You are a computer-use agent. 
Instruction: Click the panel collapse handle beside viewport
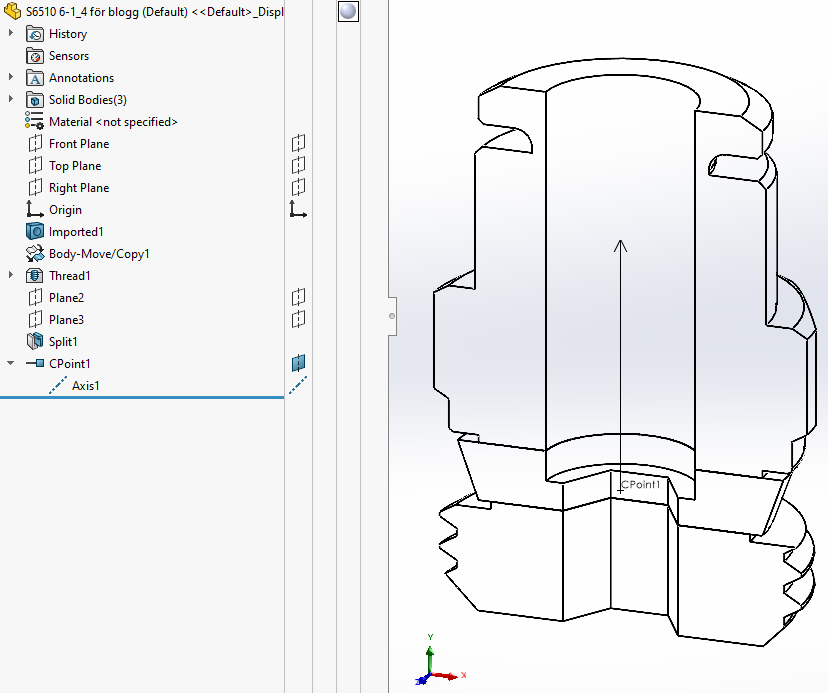coord(392,316)
